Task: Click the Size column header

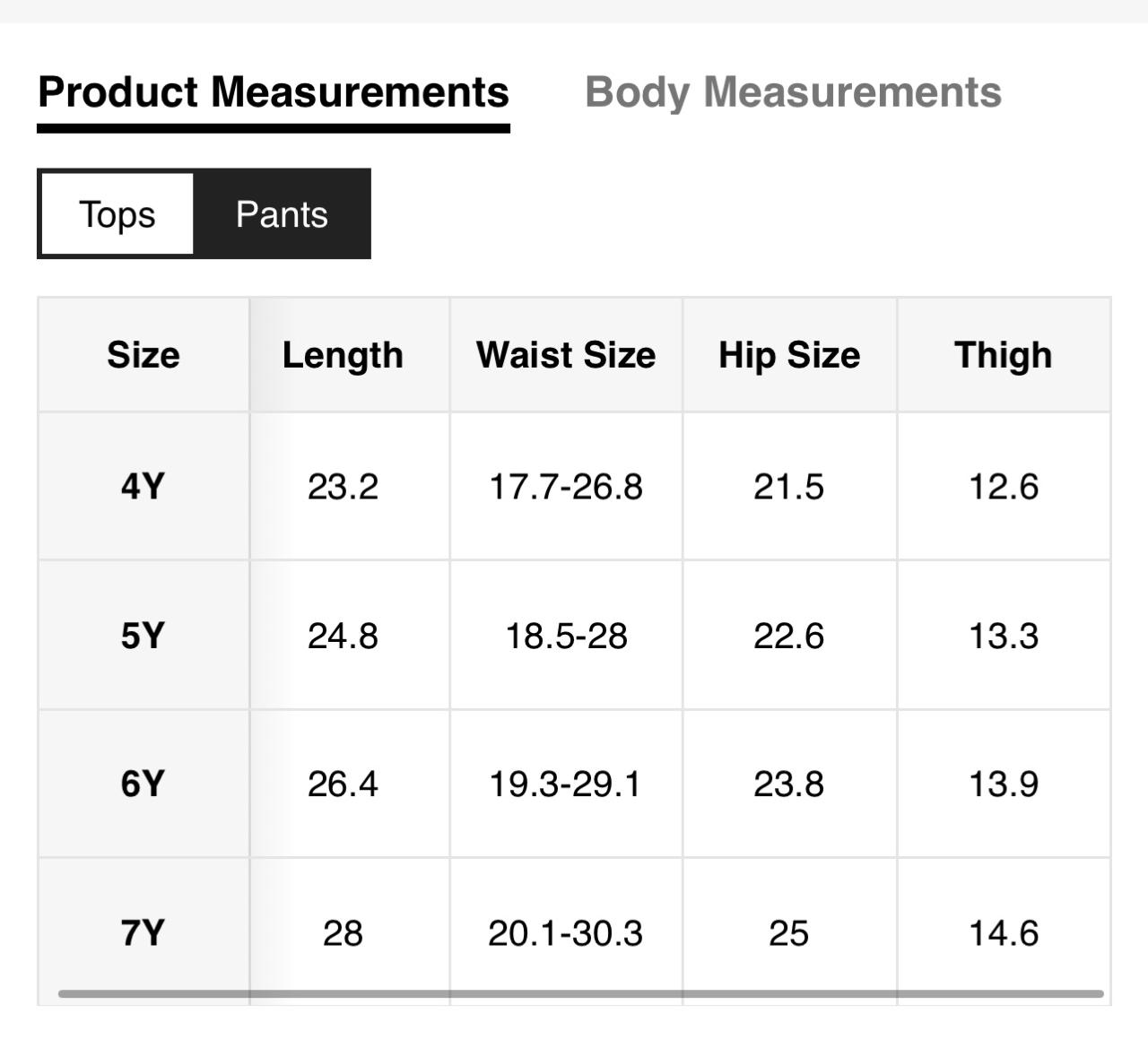Action: [x=143, y=355]
